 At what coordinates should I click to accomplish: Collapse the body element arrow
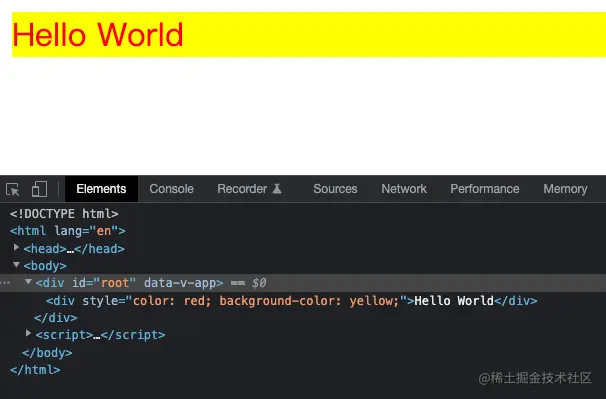16,265
